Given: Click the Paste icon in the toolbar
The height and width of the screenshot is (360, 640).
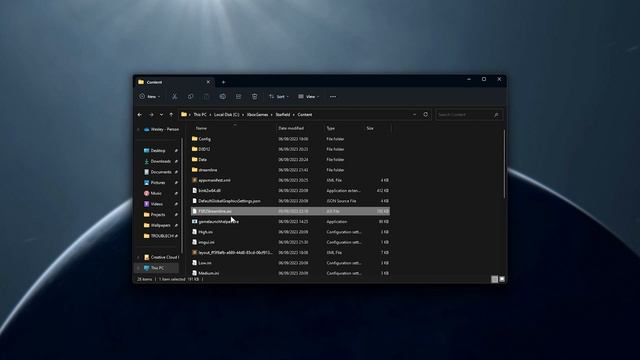Looking at the screenshot, I should pos(206,97).
